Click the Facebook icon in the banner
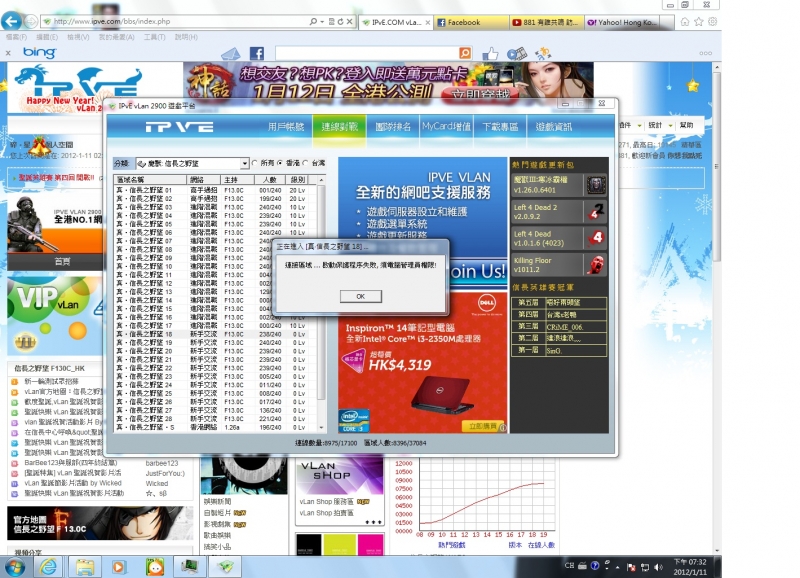The height and width of the screenshot is (578, 800). pos(257,53)
